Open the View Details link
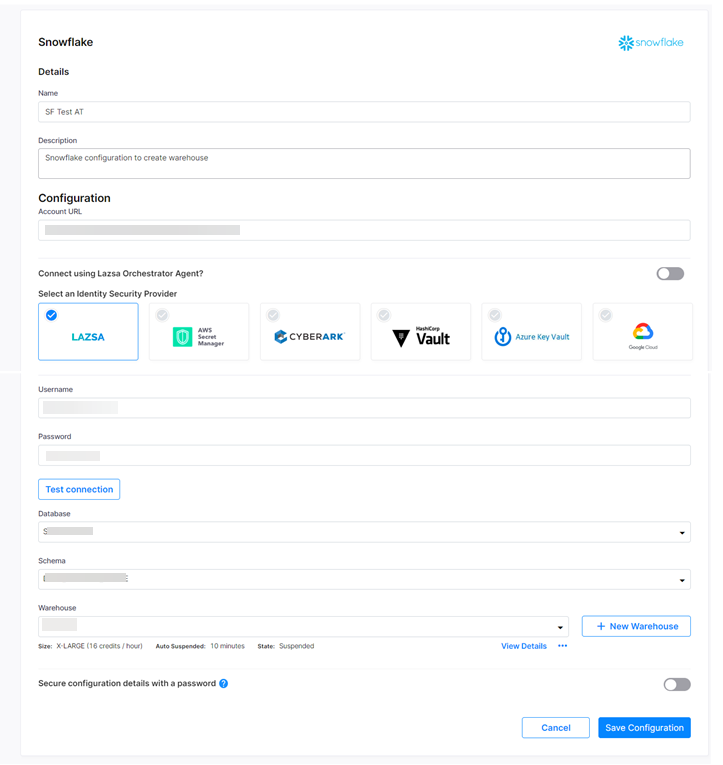723x765 pixels. click(x=524, y=646)
